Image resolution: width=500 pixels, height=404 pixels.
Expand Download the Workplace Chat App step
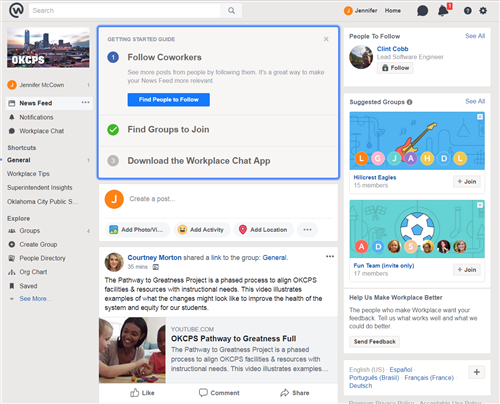point(199,161)
